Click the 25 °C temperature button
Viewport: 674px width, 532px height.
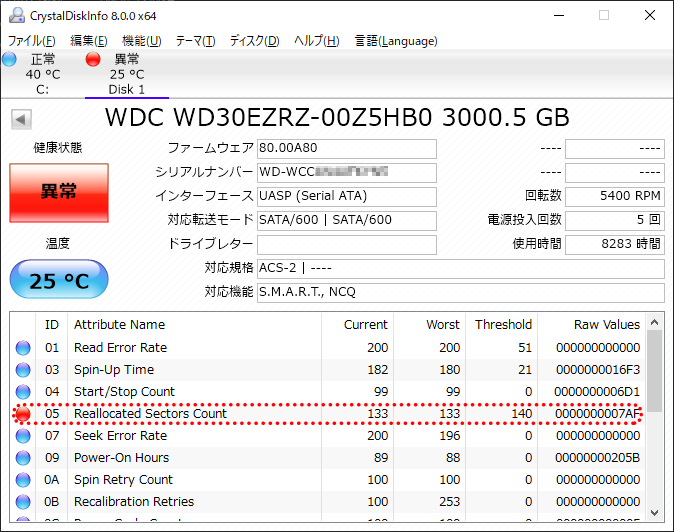(59, 279)
